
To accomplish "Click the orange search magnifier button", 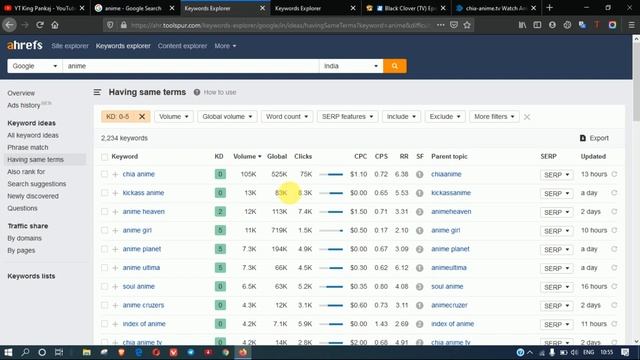I will (x=394, y=66).
